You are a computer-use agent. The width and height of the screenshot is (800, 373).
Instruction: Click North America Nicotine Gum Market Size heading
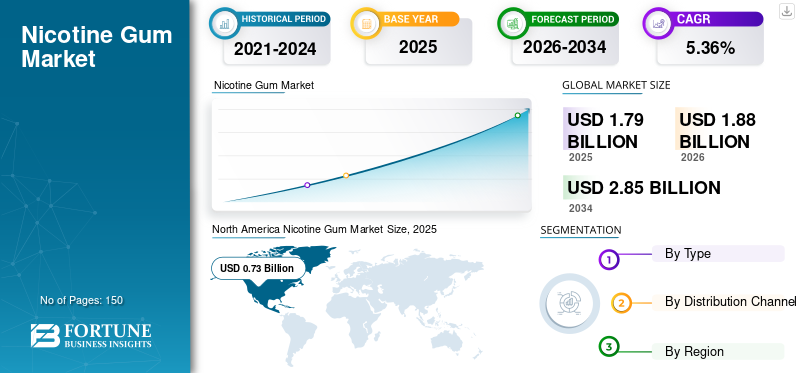click(324, 229)
